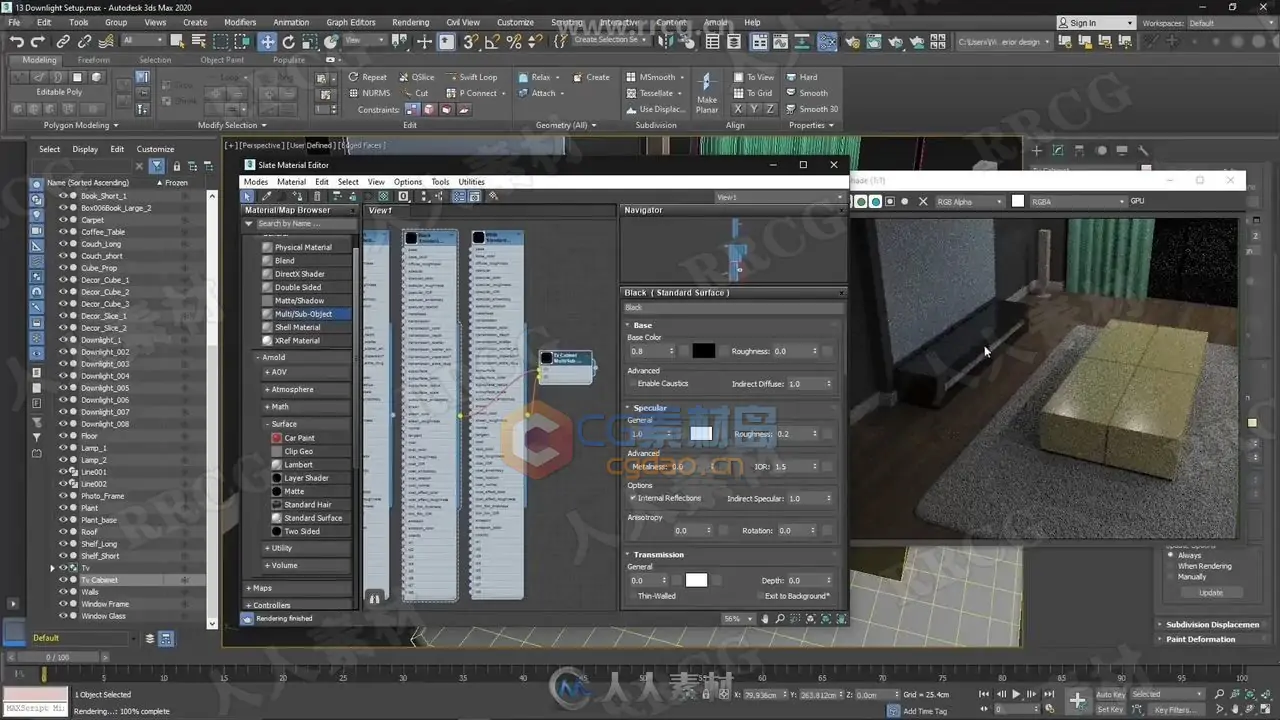Click the Swift Loop tool
Viewport: 1280px width, 720px height.
coord(471,77)
